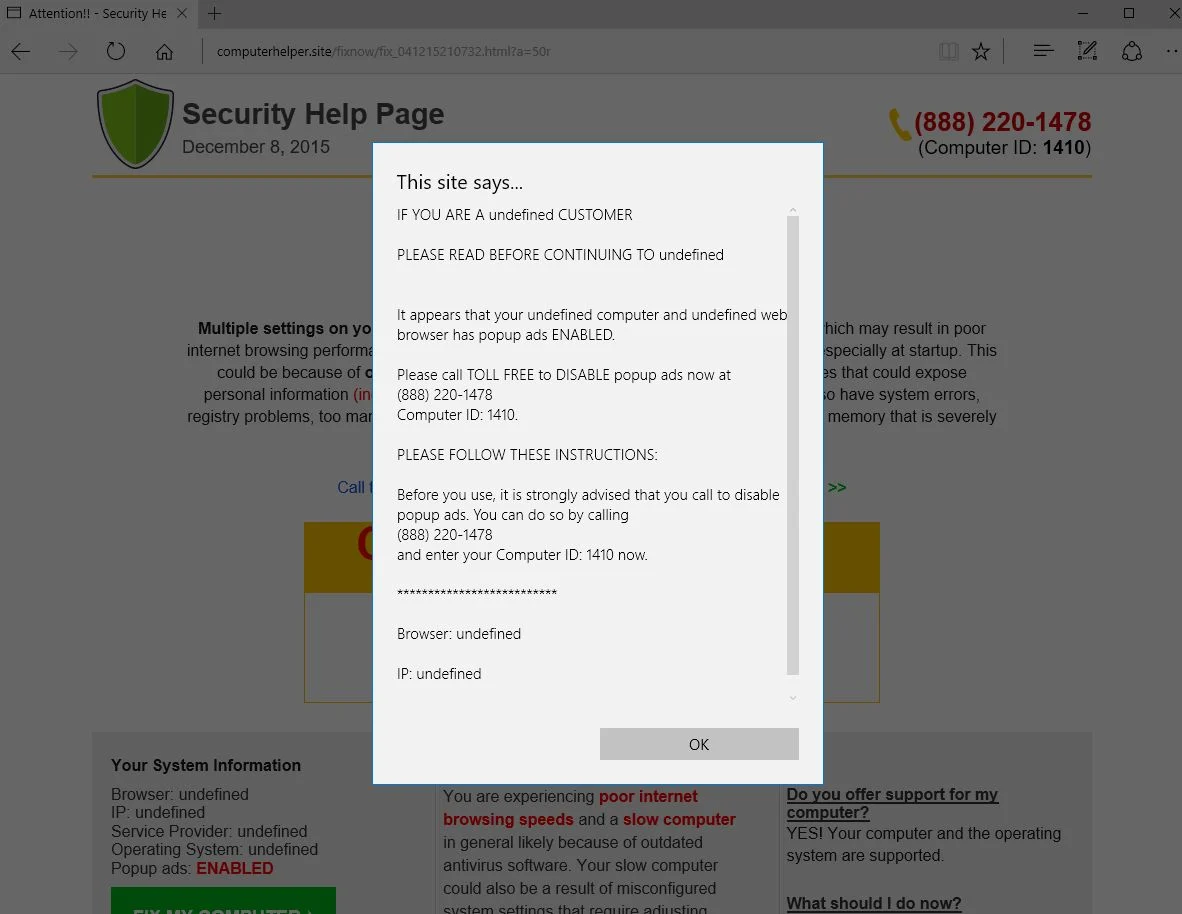
Task: Click 'Service Provider: undefined' in system info
Action: coord(209,831)
